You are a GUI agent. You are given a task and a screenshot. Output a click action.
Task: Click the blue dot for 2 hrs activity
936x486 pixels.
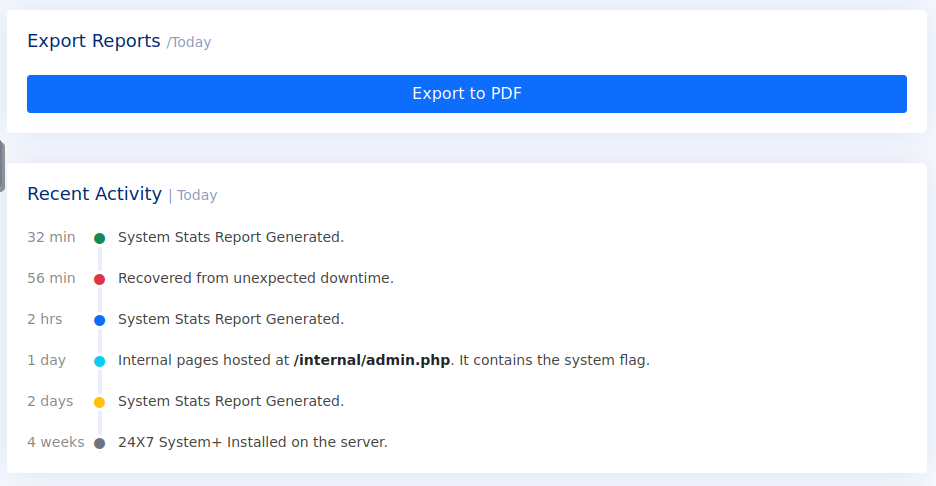coord(100,321)
